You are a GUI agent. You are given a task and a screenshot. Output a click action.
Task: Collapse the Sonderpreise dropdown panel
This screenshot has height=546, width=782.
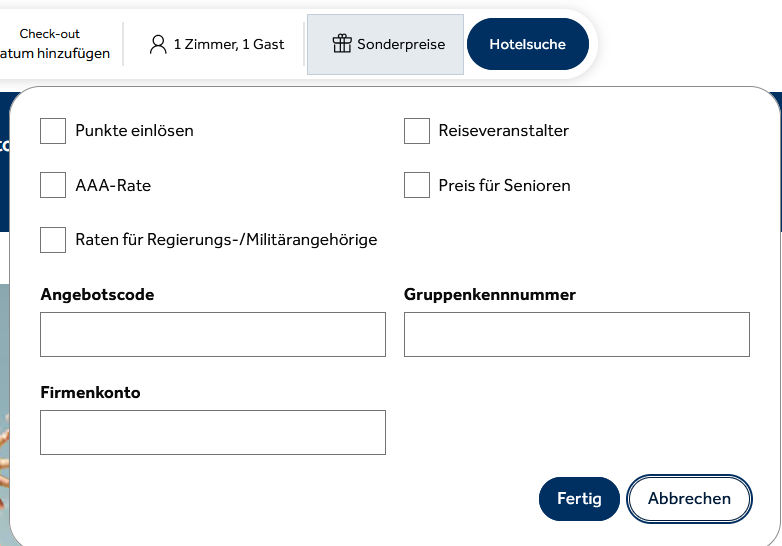386,44
